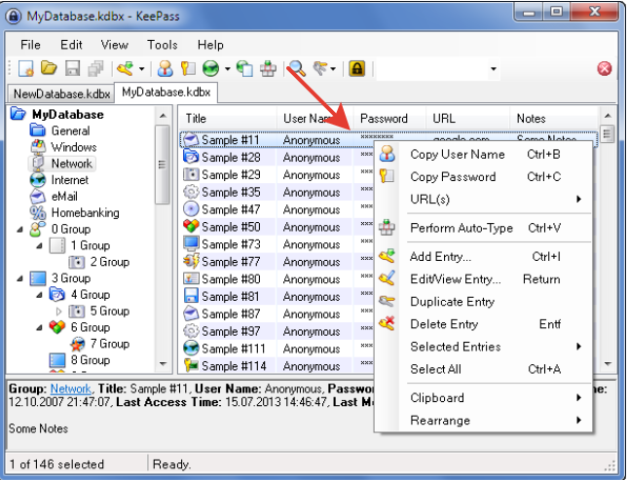
Task: Choose Copy Password from context menu
Action: [452, 177]
